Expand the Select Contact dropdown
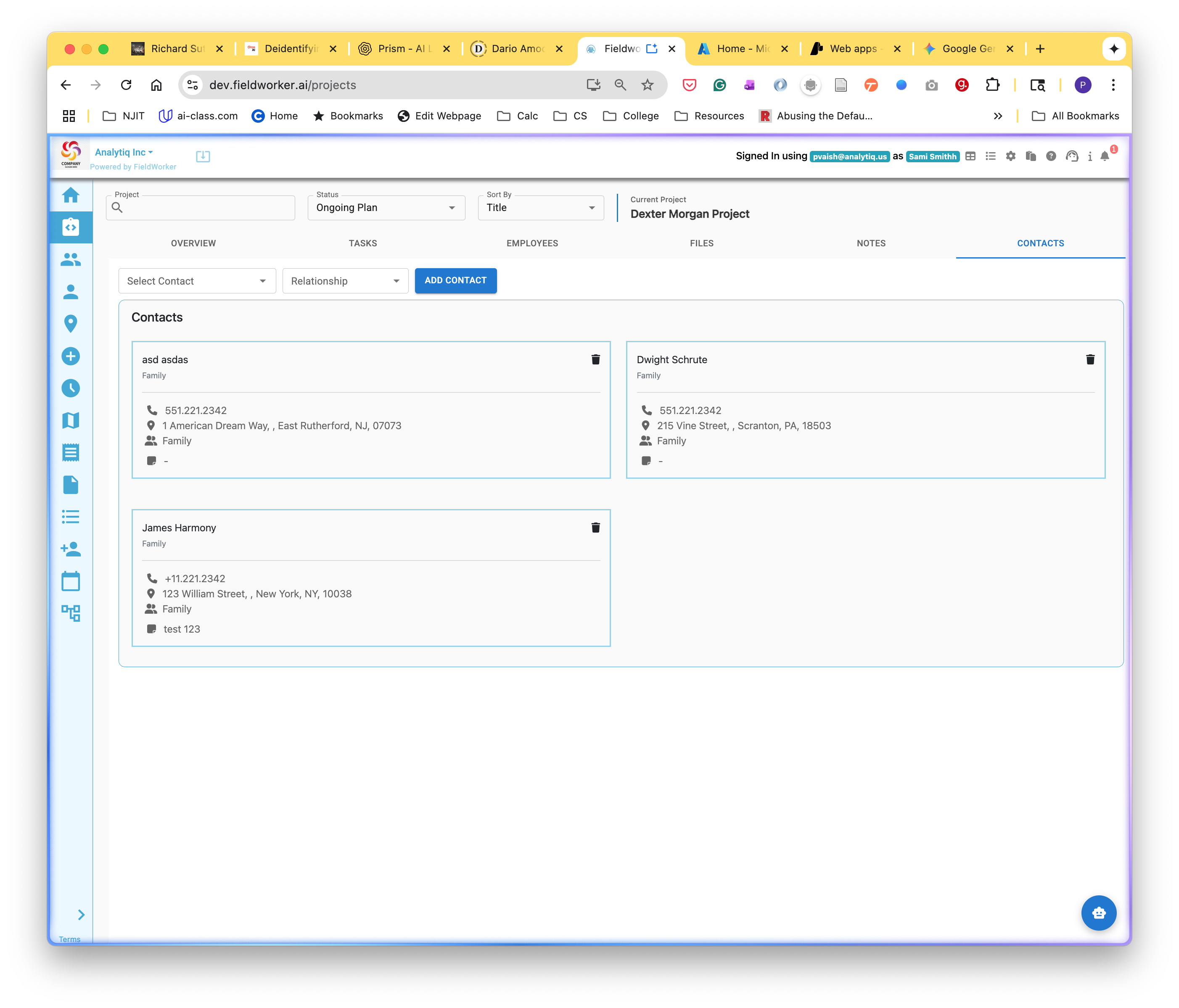This screenshot has width=1179, height=1008. click(x=197, y=281)
